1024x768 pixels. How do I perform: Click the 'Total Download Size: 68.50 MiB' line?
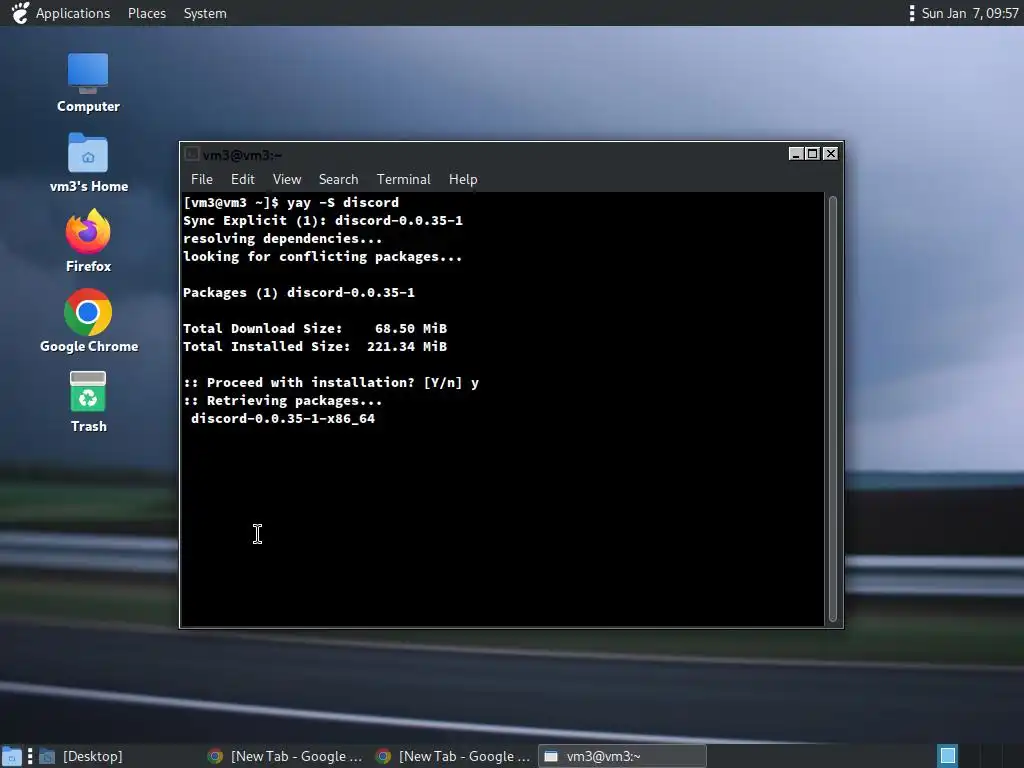(x=315, y=328)
